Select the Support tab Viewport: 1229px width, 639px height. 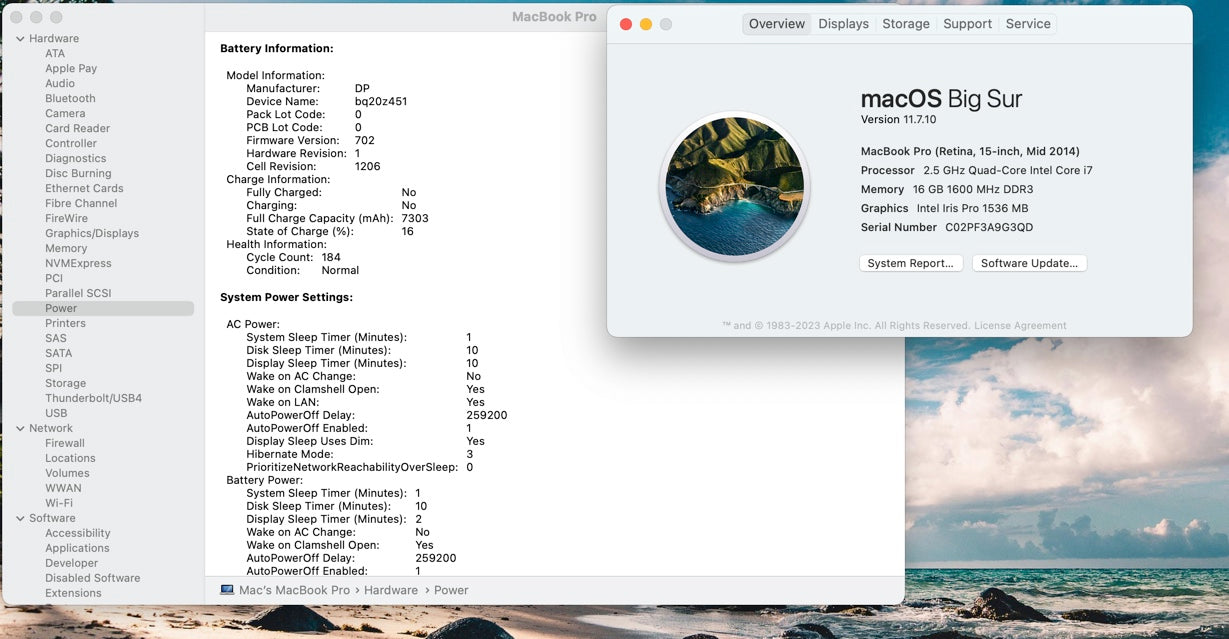(x=967, y=24)
